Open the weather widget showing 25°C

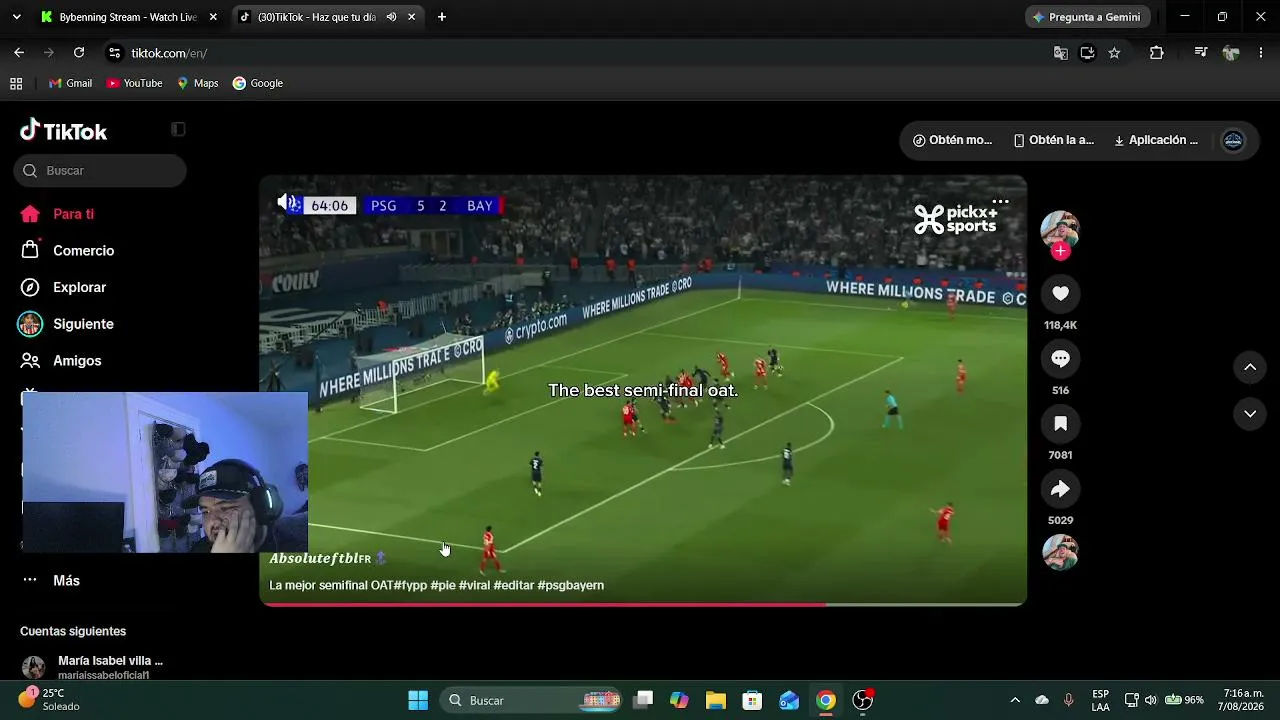tap(49, 699)
